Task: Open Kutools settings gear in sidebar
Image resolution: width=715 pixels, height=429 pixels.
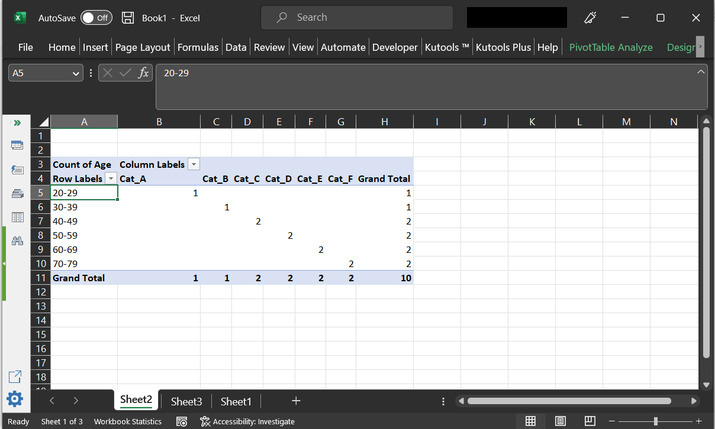Action: pyautogui.click(x=16, y=400)
